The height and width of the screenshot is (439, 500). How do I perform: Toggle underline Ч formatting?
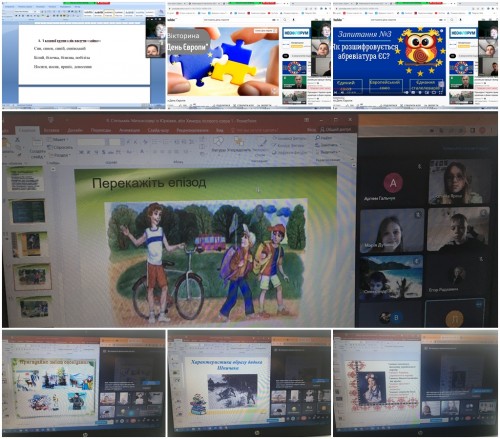point(96,152)
